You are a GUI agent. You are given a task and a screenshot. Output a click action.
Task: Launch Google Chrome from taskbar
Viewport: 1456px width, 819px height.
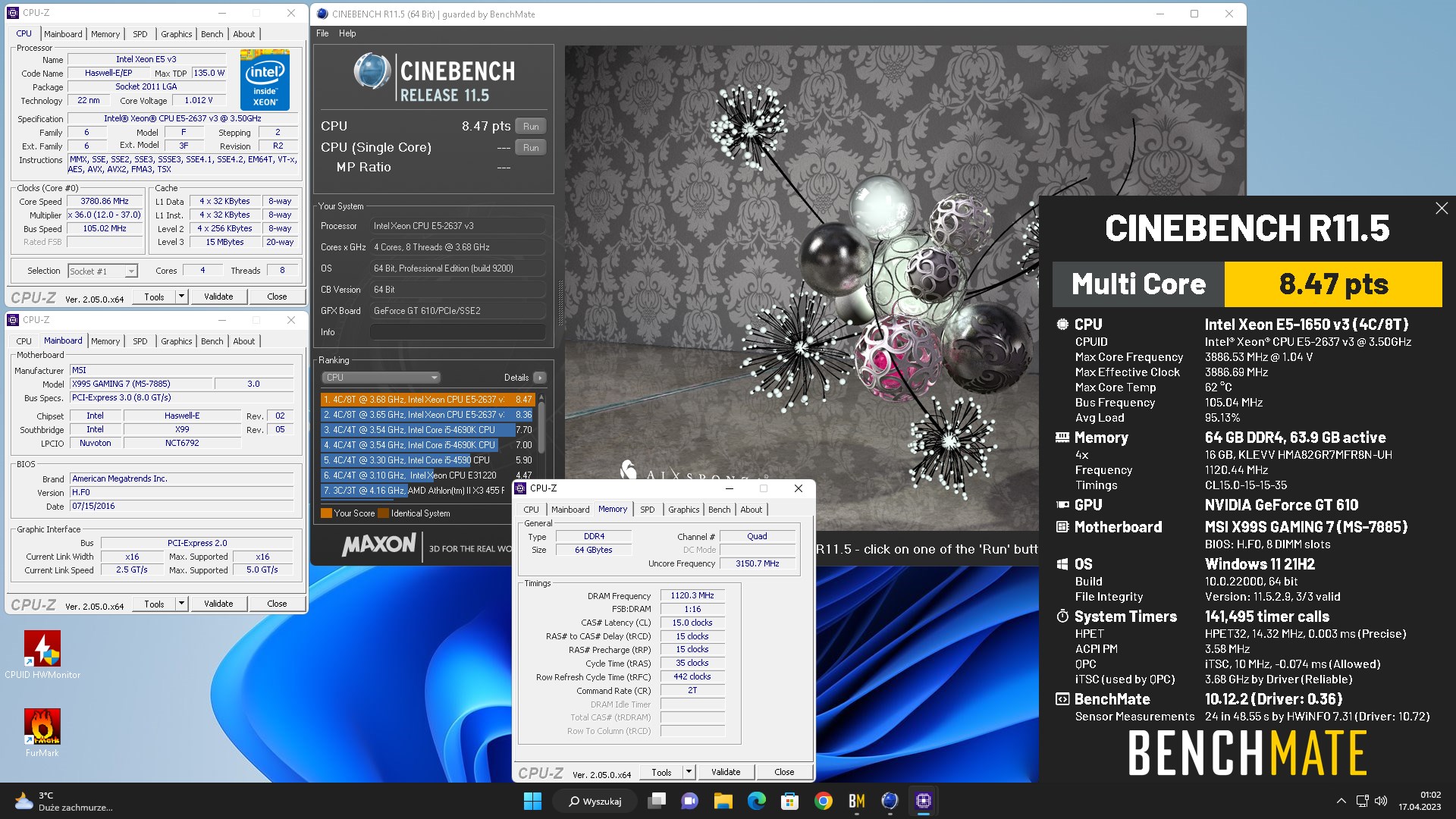pyautogui.click(x=823, y=801)
